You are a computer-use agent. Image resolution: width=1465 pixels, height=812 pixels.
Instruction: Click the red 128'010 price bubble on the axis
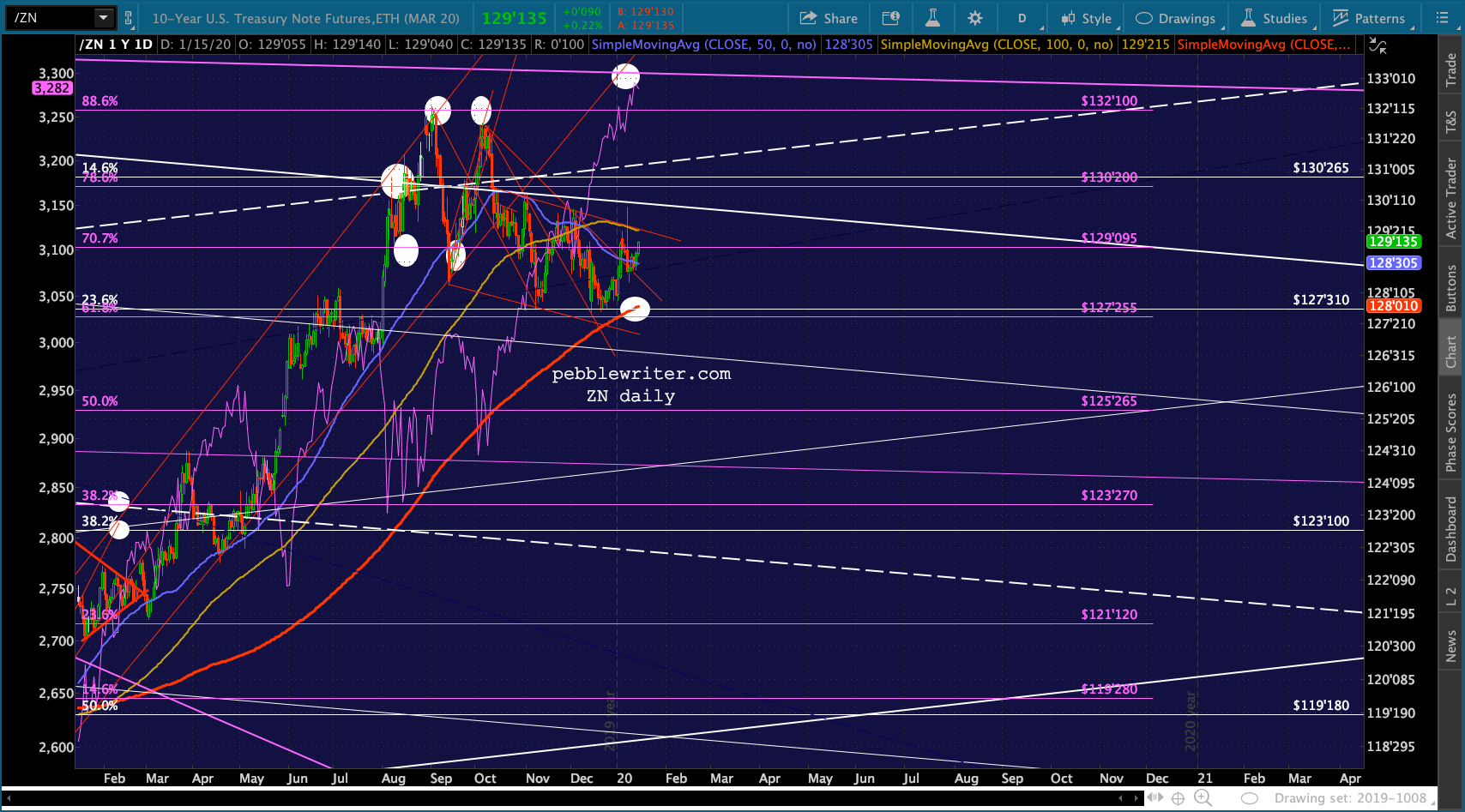click(1393, 306)
